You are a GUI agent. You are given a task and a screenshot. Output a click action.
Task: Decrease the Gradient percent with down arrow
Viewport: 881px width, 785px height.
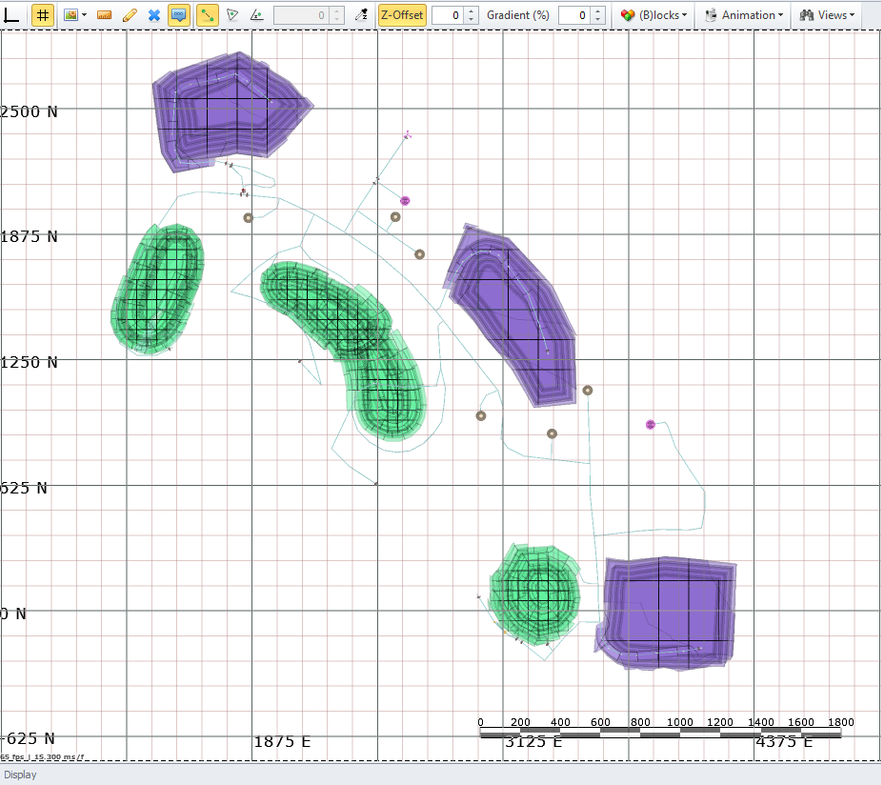[x=597, y=20]
